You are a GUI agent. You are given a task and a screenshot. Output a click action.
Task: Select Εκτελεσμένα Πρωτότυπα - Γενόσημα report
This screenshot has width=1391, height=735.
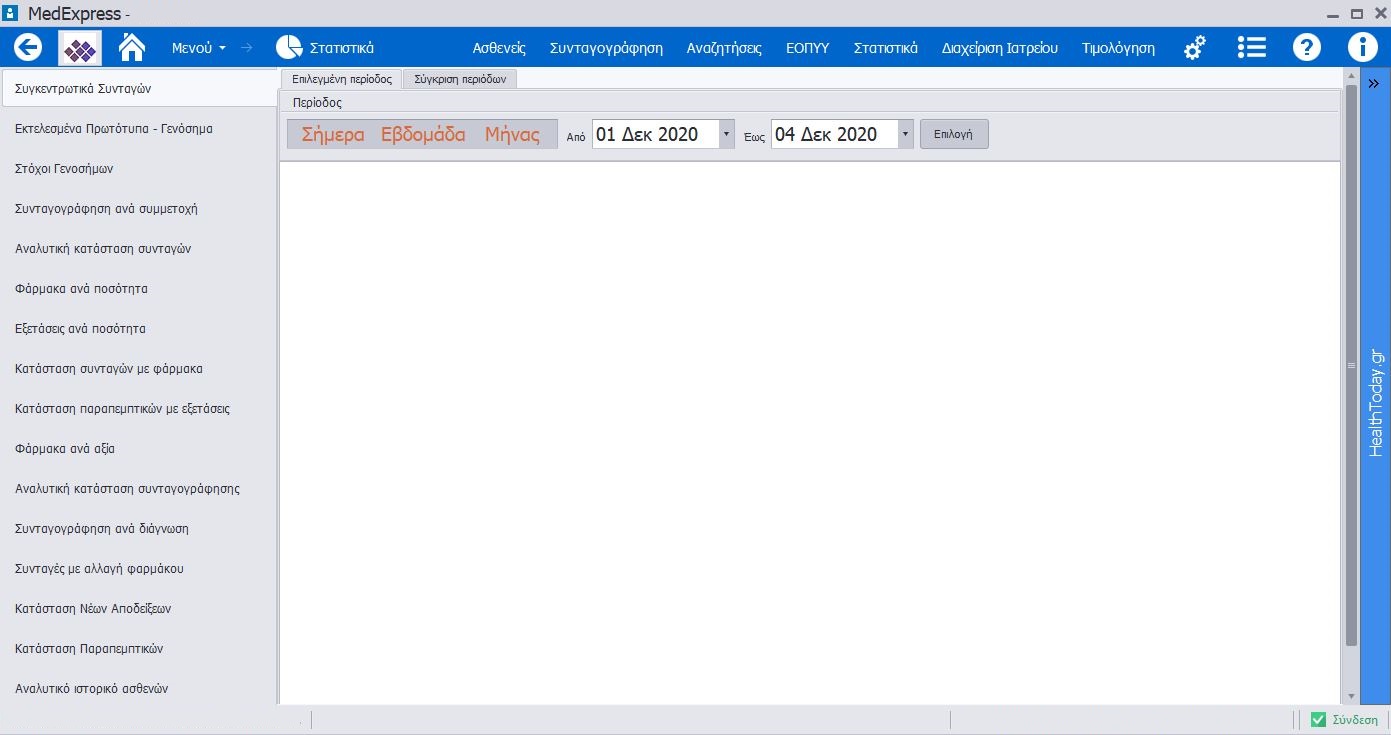(x=138, y=128)
